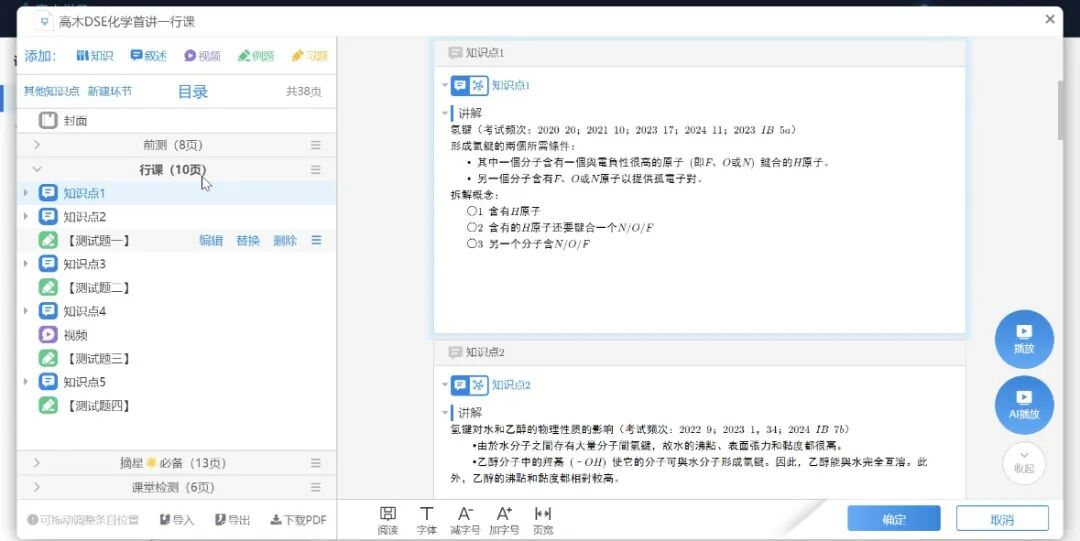
Task: Expand the 课堂检测（6页） section
Action: coord(37,487)
